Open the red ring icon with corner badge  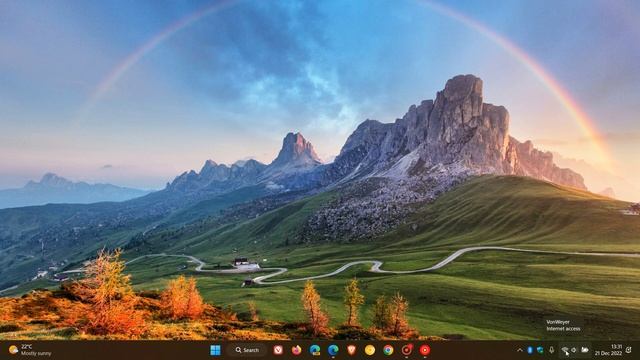coord(407,350)
